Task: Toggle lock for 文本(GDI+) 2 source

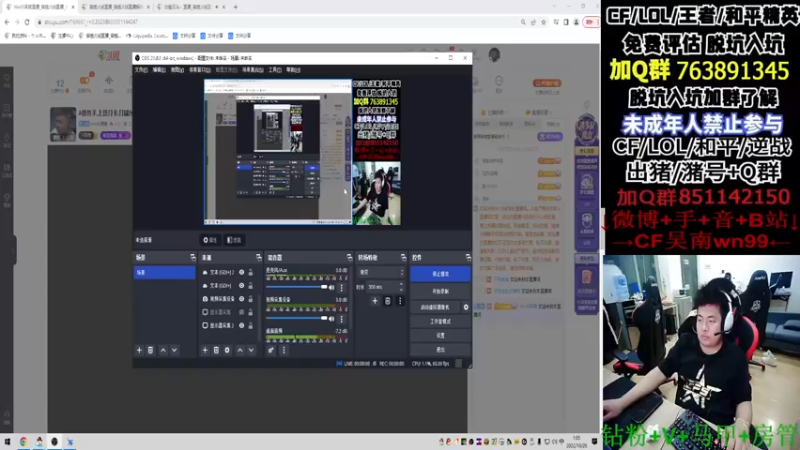Action: (251, 272)
